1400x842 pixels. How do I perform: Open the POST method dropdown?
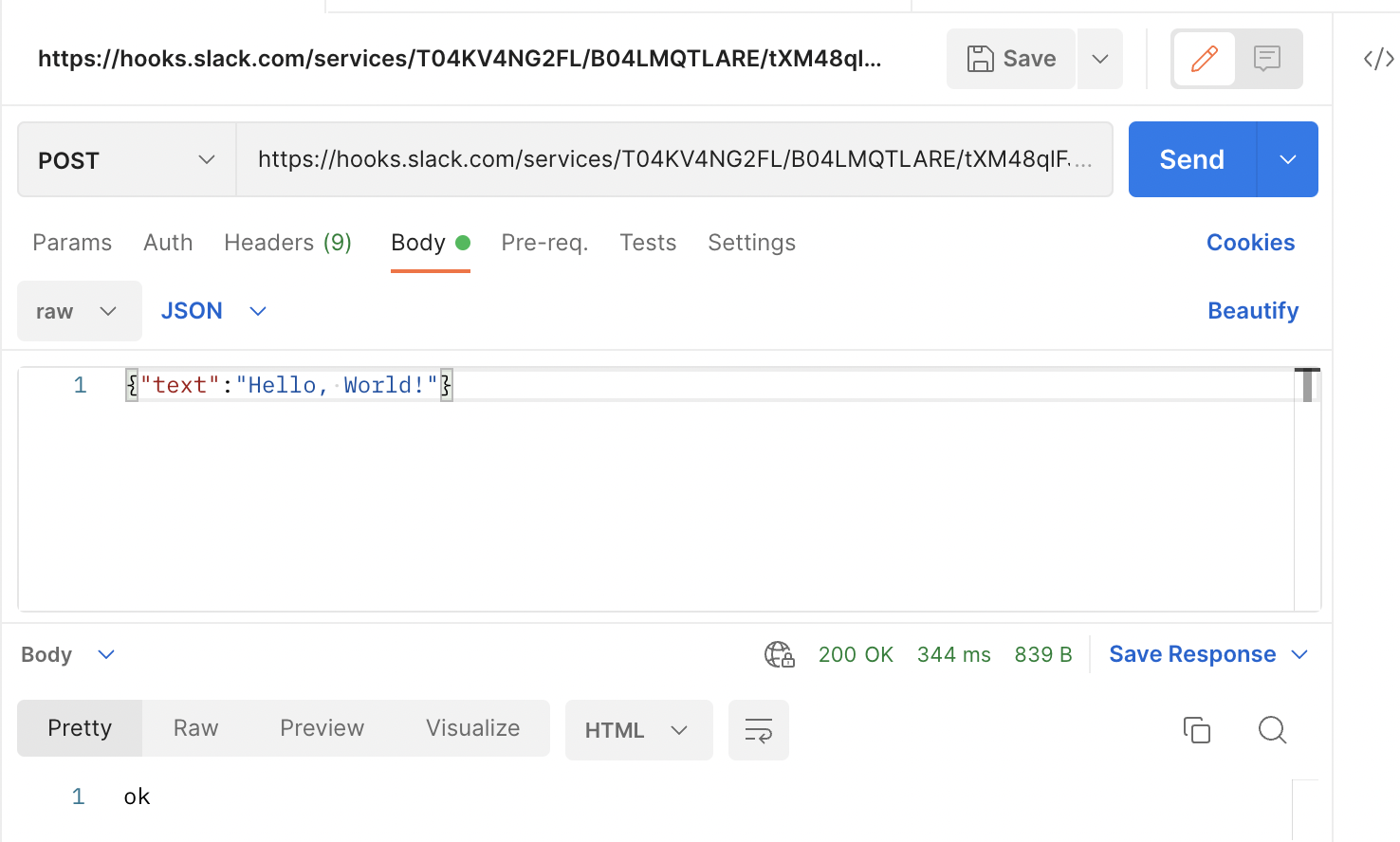(x=127, y=159)
